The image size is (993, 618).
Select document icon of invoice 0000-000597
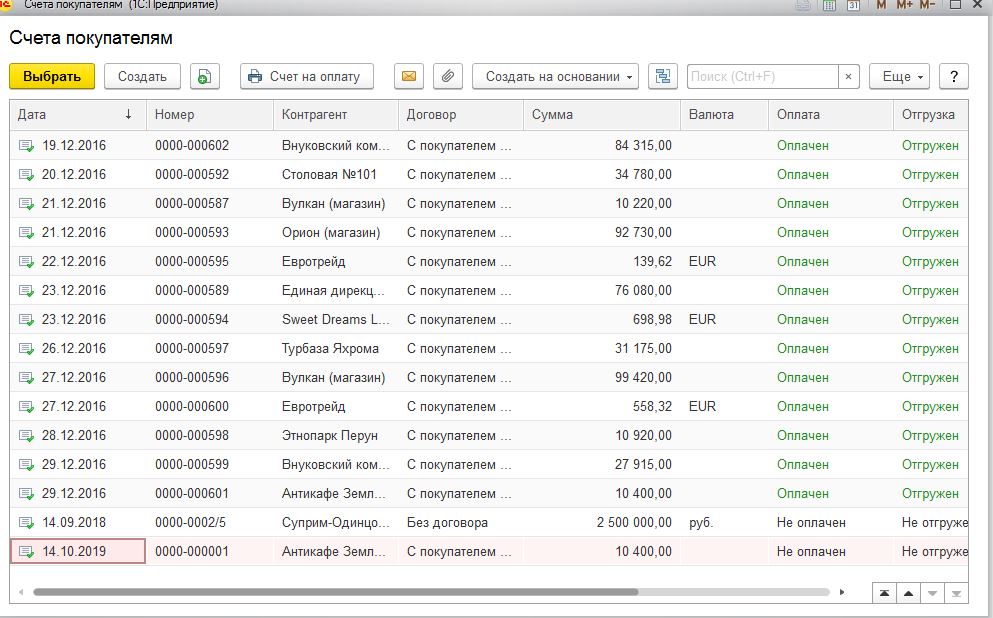pos(26,349)
